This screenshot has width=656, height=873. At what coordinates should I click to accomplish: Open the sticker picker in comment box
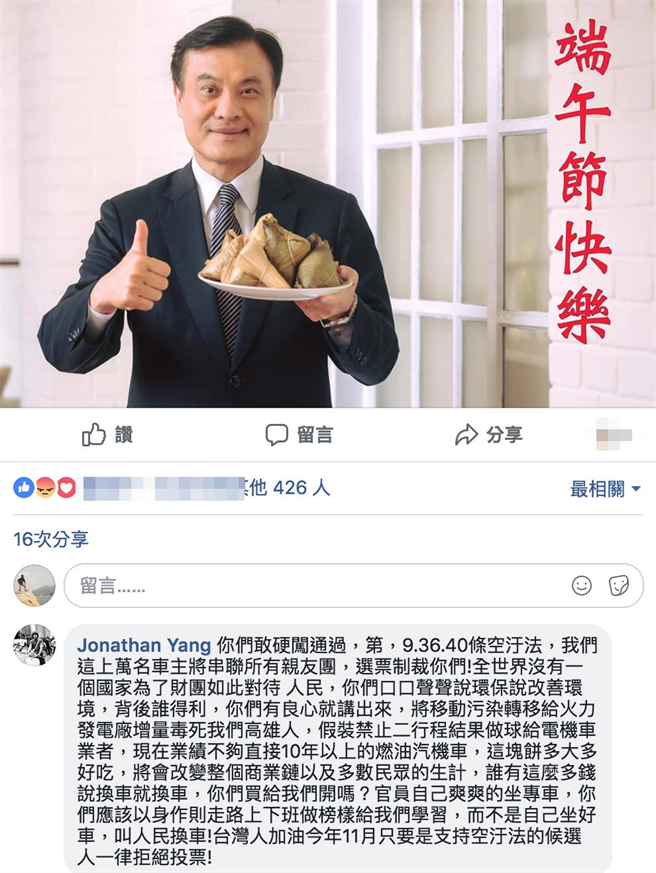point(619,585)
